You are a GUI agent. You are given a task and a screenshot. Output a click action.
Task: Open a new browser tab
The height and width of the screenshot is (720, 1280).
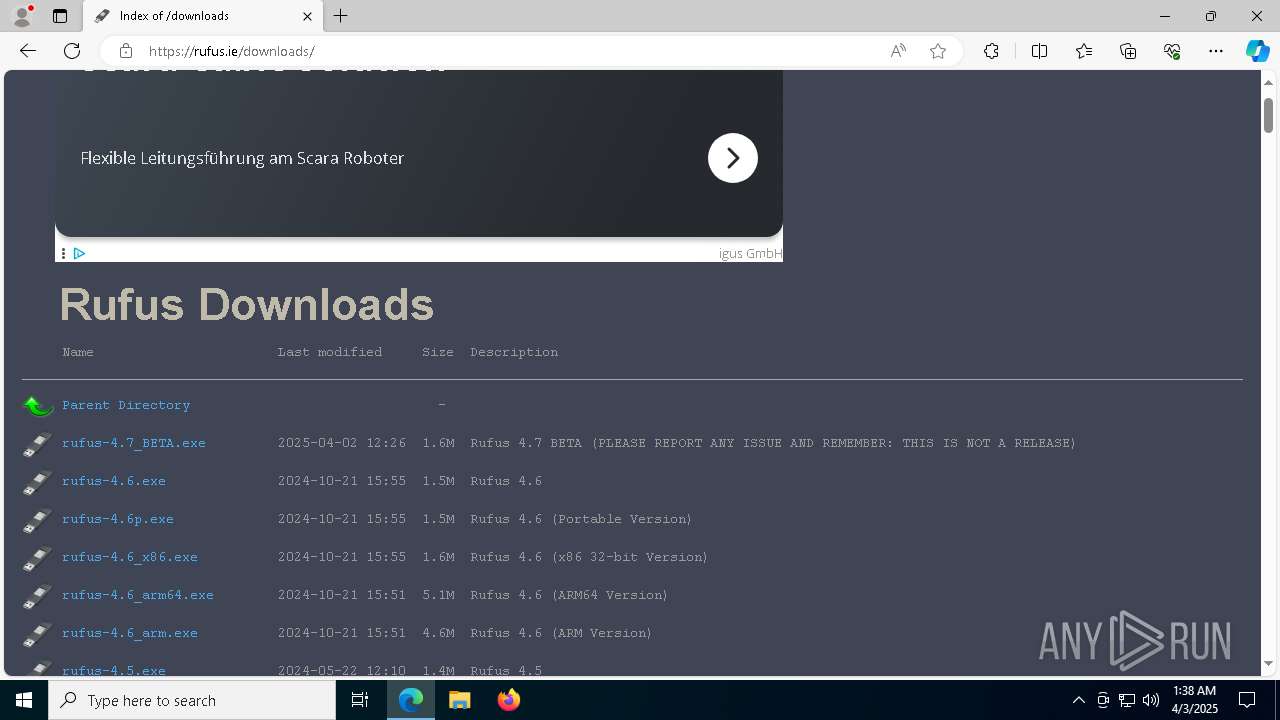point(341,16)
